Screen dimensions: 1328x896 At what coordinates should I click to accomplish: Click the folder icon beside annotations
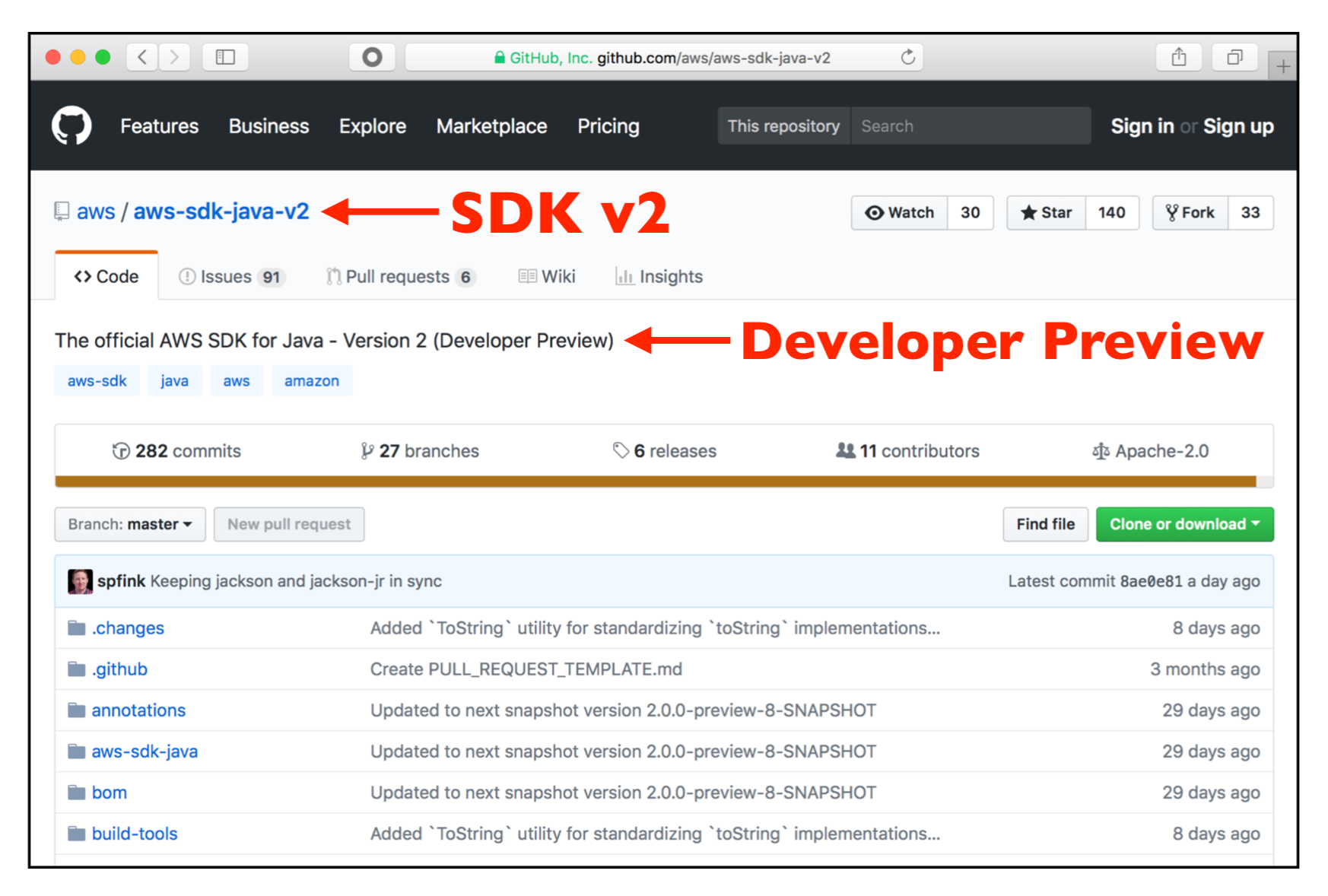[76, 710]
